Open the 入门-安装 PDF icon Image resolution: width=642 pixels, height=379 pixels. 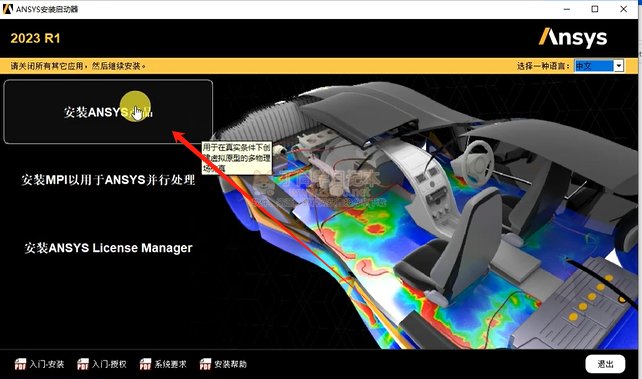pos(20,364)
